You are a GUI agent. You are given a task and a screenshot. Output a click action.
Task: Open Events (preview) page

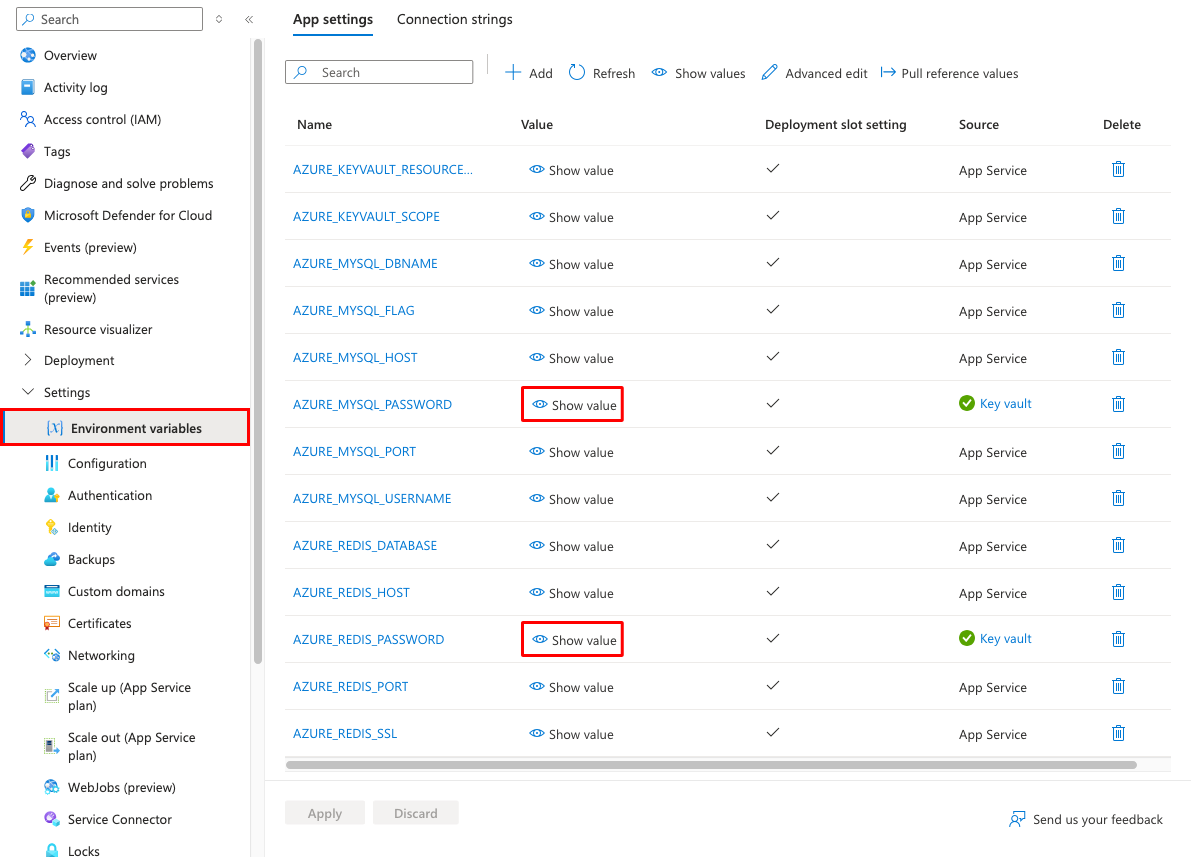[x=90, y=247]
